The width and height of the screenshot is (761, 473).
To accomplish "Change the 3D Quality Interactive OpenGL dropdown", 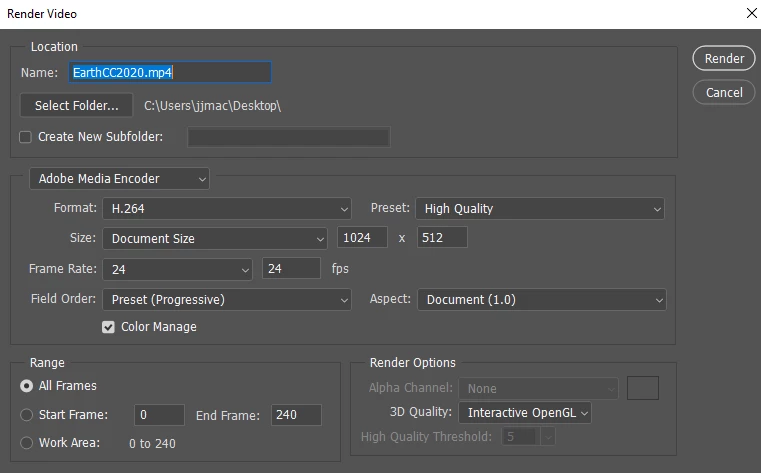I will 525,412.
